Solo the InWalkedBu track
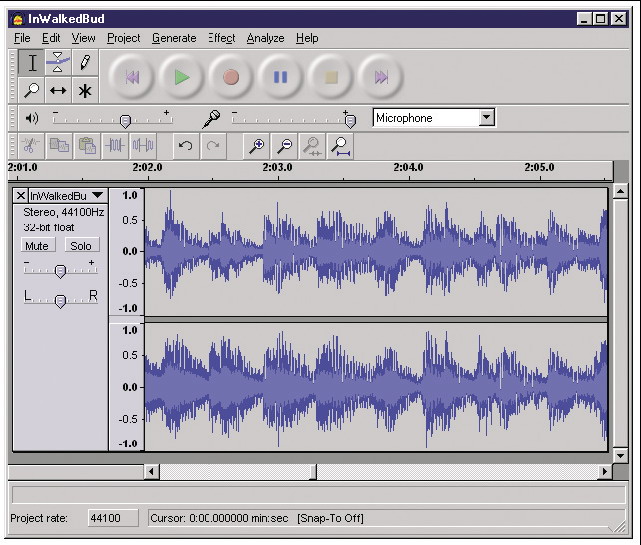Image resolution: width=641 pixels, height=545 pixels. coord(81,245)
